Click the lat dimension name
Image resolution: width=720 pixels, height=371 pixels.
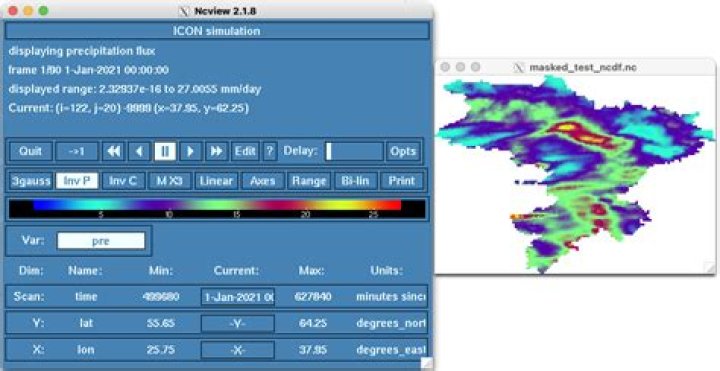(x=86, y=323)
